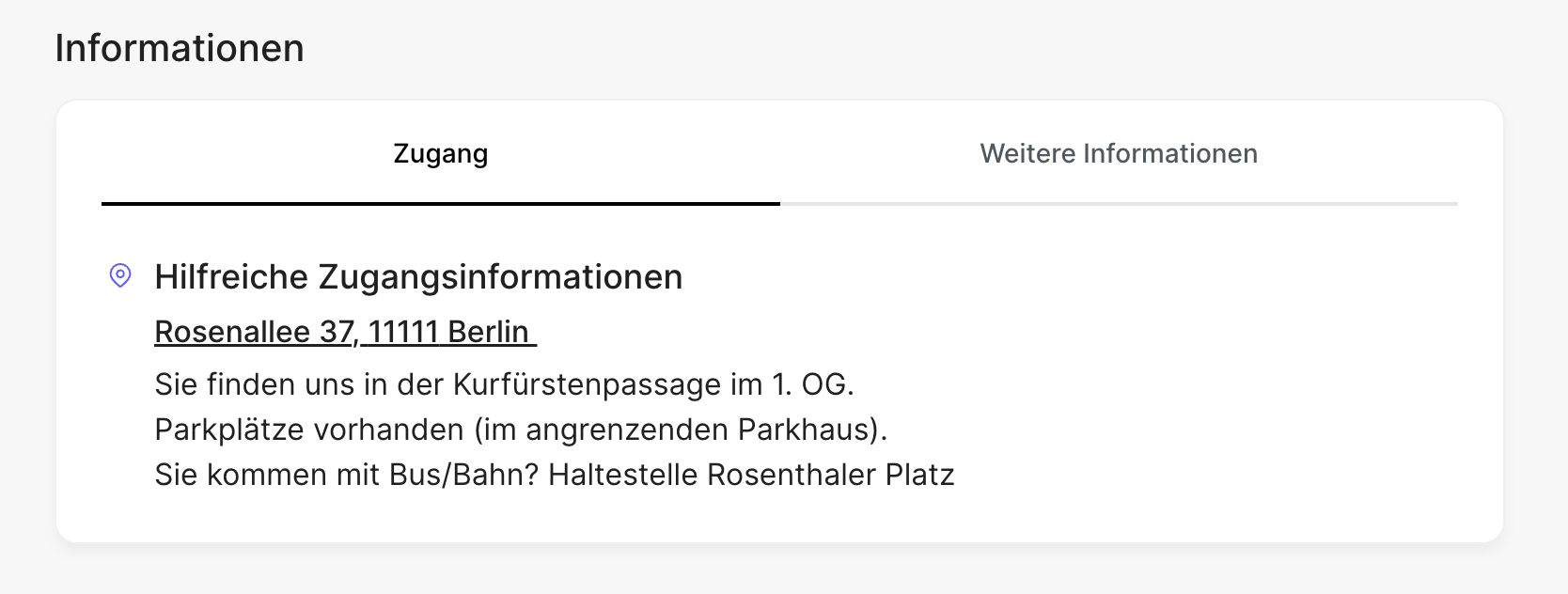The image size is (1568, 594).
Task: Click the Hilfreiche Zugangsinformationen heading
Action: coord(418,277)
